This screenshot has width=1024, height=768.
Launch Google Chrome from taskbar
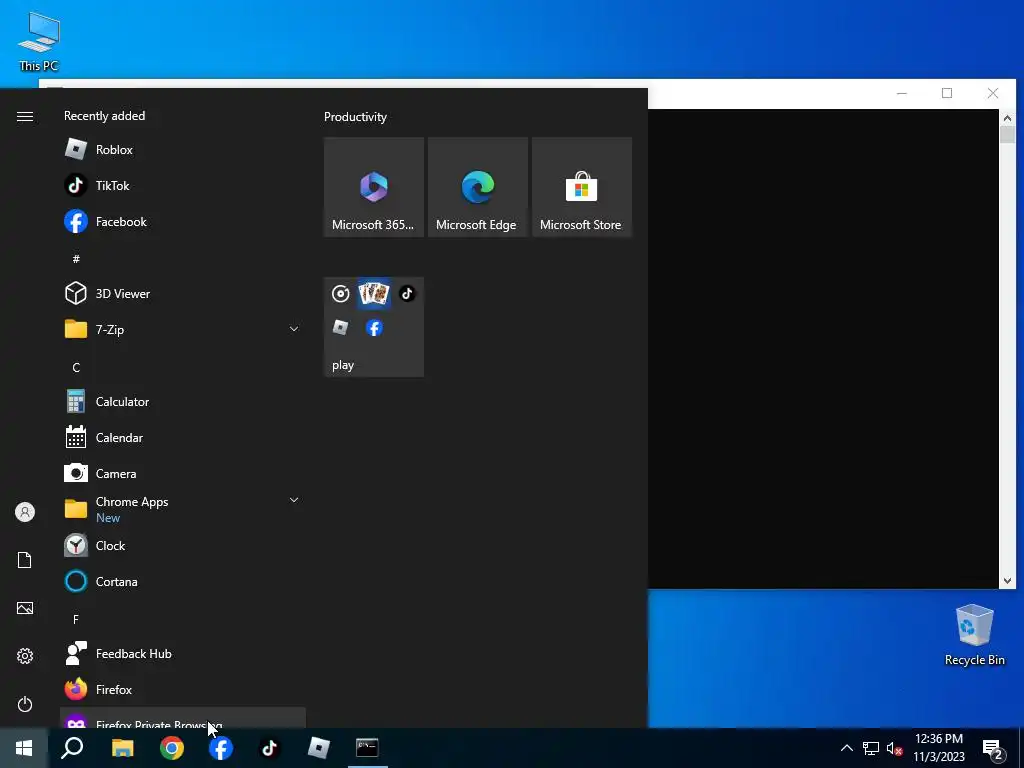(x=172, y=748)
